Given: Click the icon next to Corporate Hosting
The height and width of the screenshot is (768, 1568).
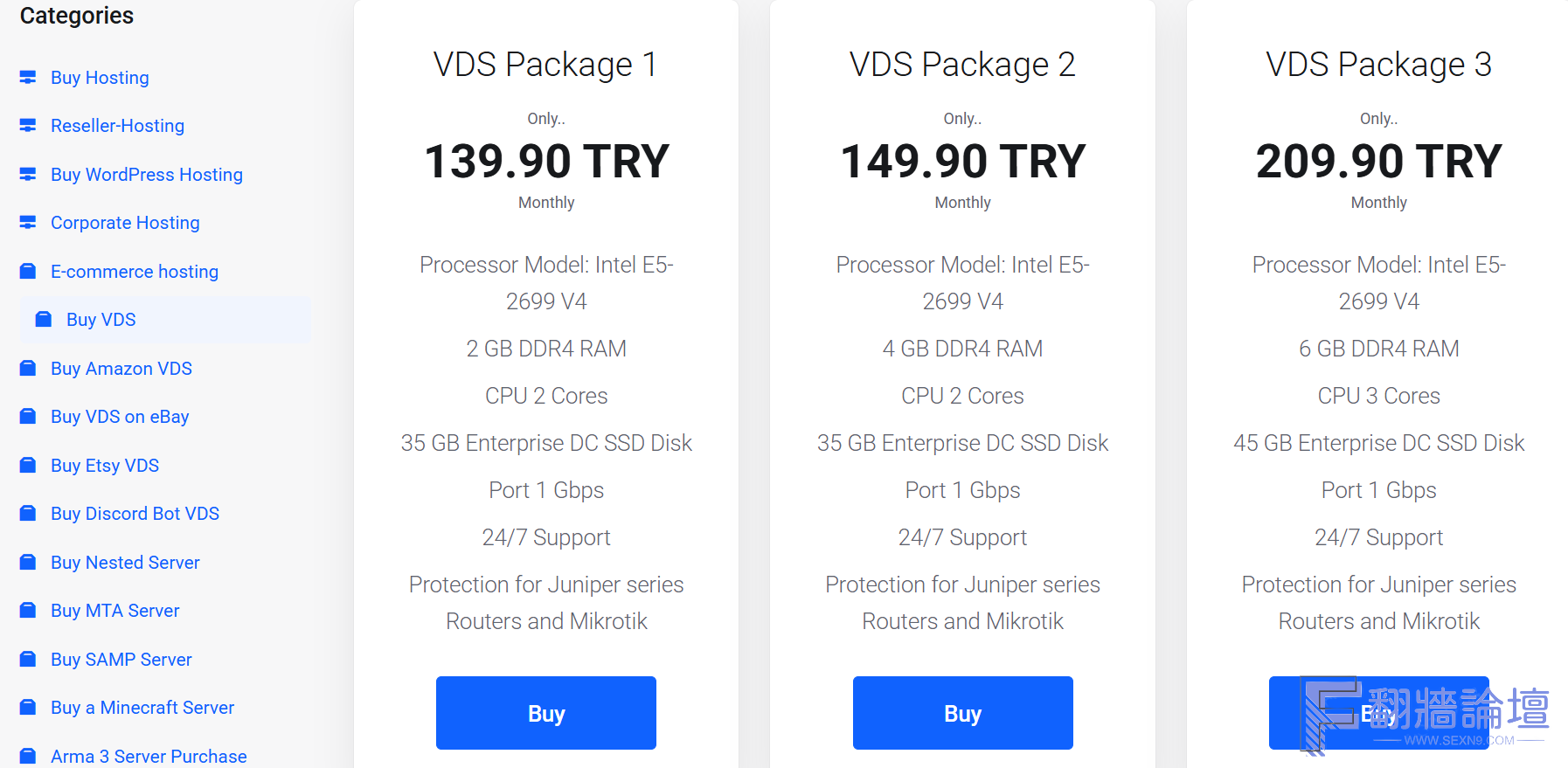Looking at the screenshot, I should pyautogui.click(x=28, y=223).
